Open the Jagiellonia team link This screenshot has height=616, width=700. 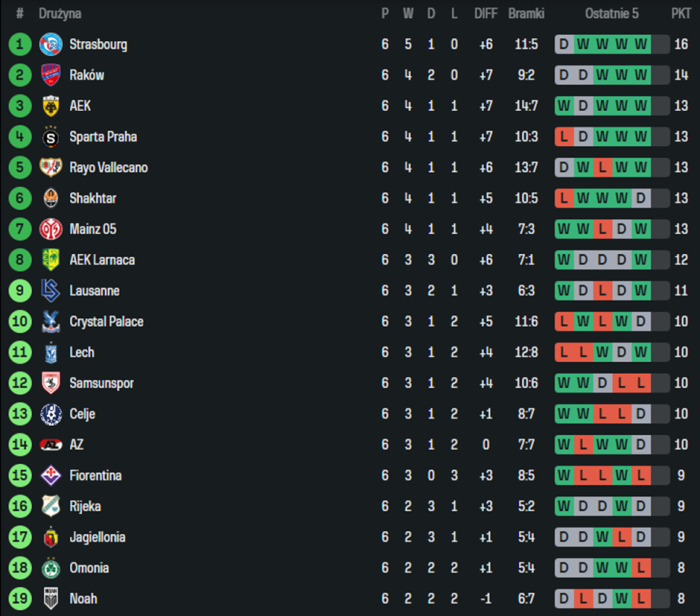[97, 537]
